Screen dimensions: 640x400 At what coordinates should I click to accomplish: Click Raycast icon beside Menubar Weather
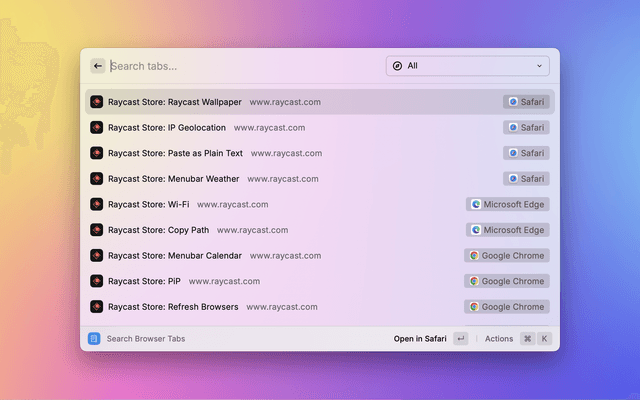[97, 179]
